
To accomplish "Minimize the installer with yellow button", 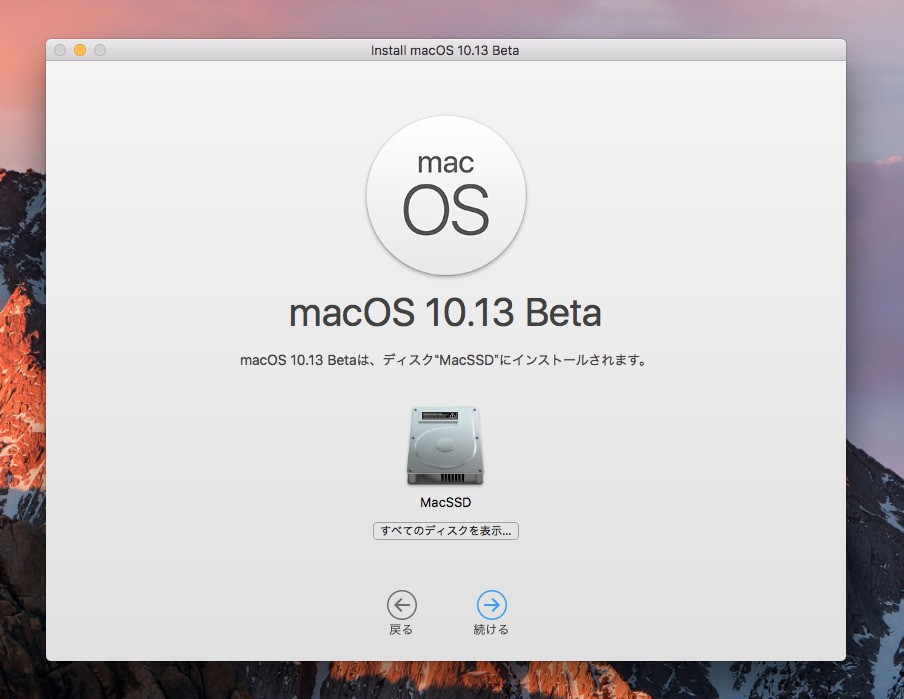I will [x=80, y=50].
